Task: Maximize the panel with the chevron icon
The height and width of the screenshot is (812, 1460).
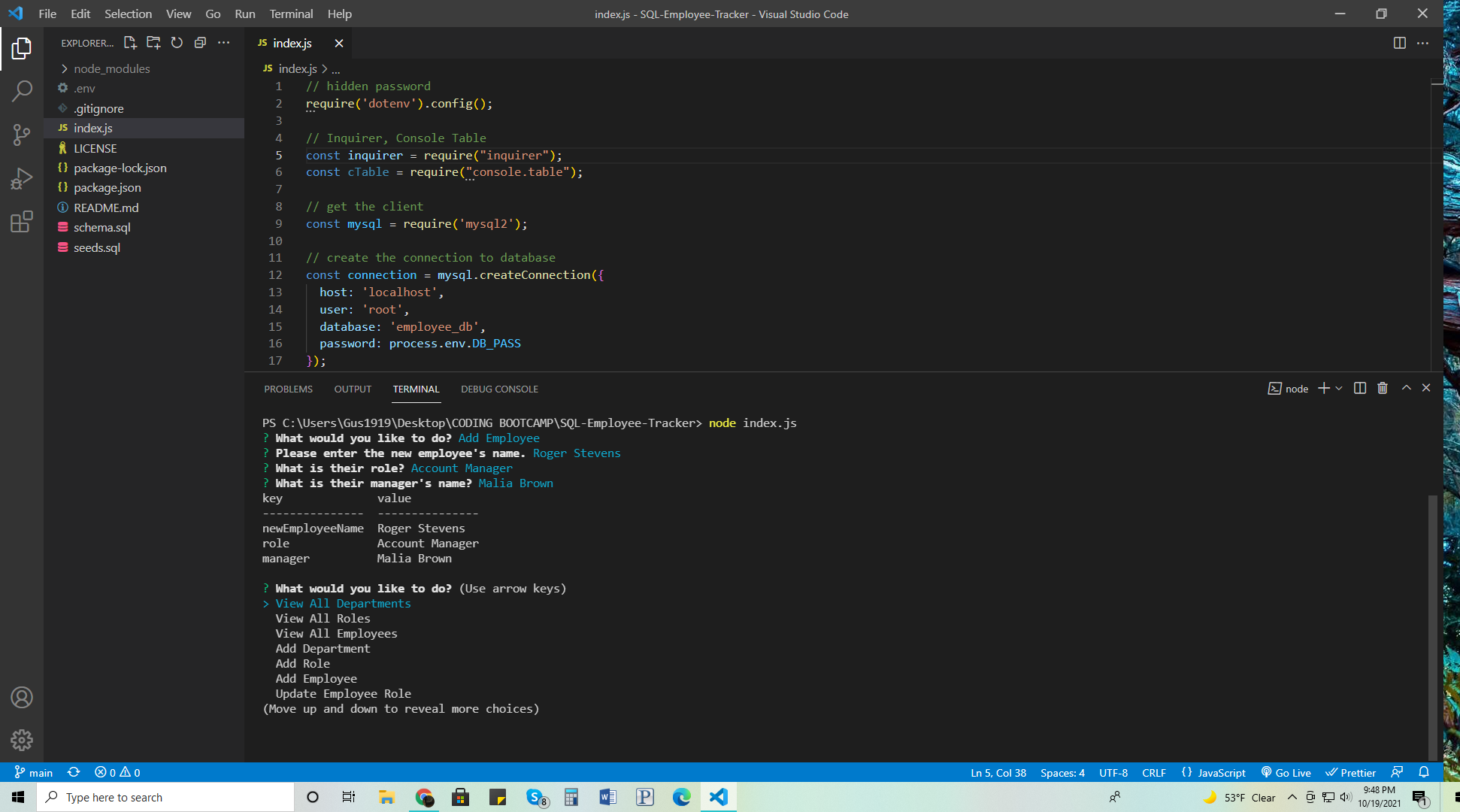Action: pos(1406,388)
